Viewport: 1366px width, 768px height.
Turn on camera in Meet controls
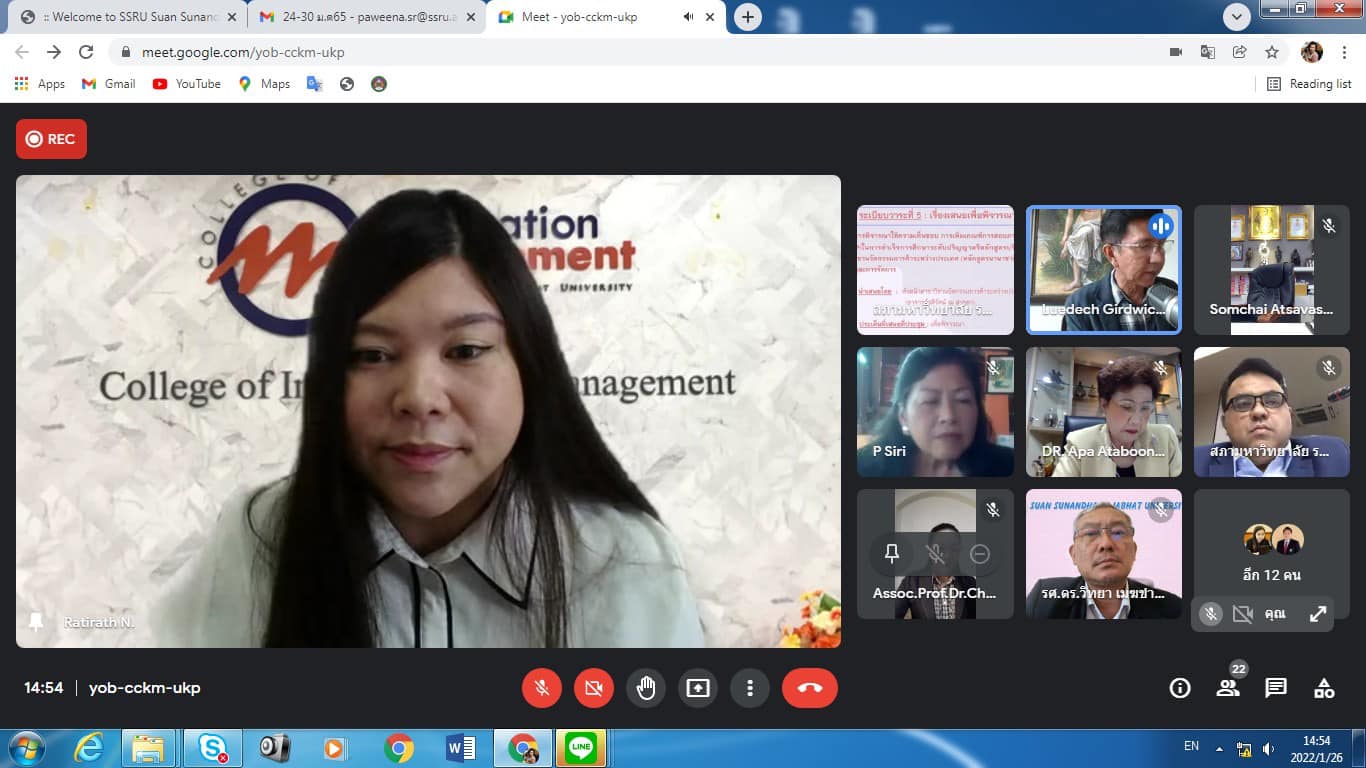click(593, 688)
